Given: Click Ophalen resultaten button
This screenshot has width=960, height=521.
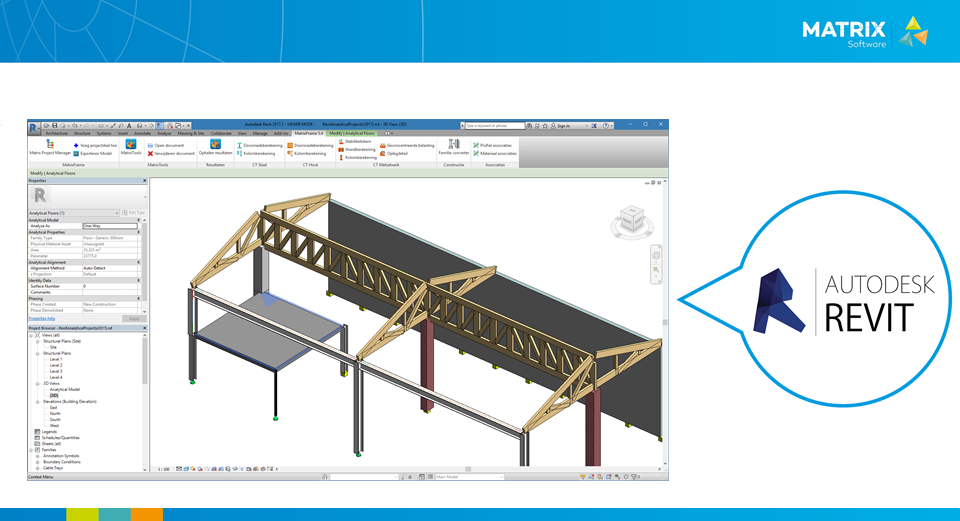Looking at the screenshot, I should pyautogui.click(x=216, y=147).
